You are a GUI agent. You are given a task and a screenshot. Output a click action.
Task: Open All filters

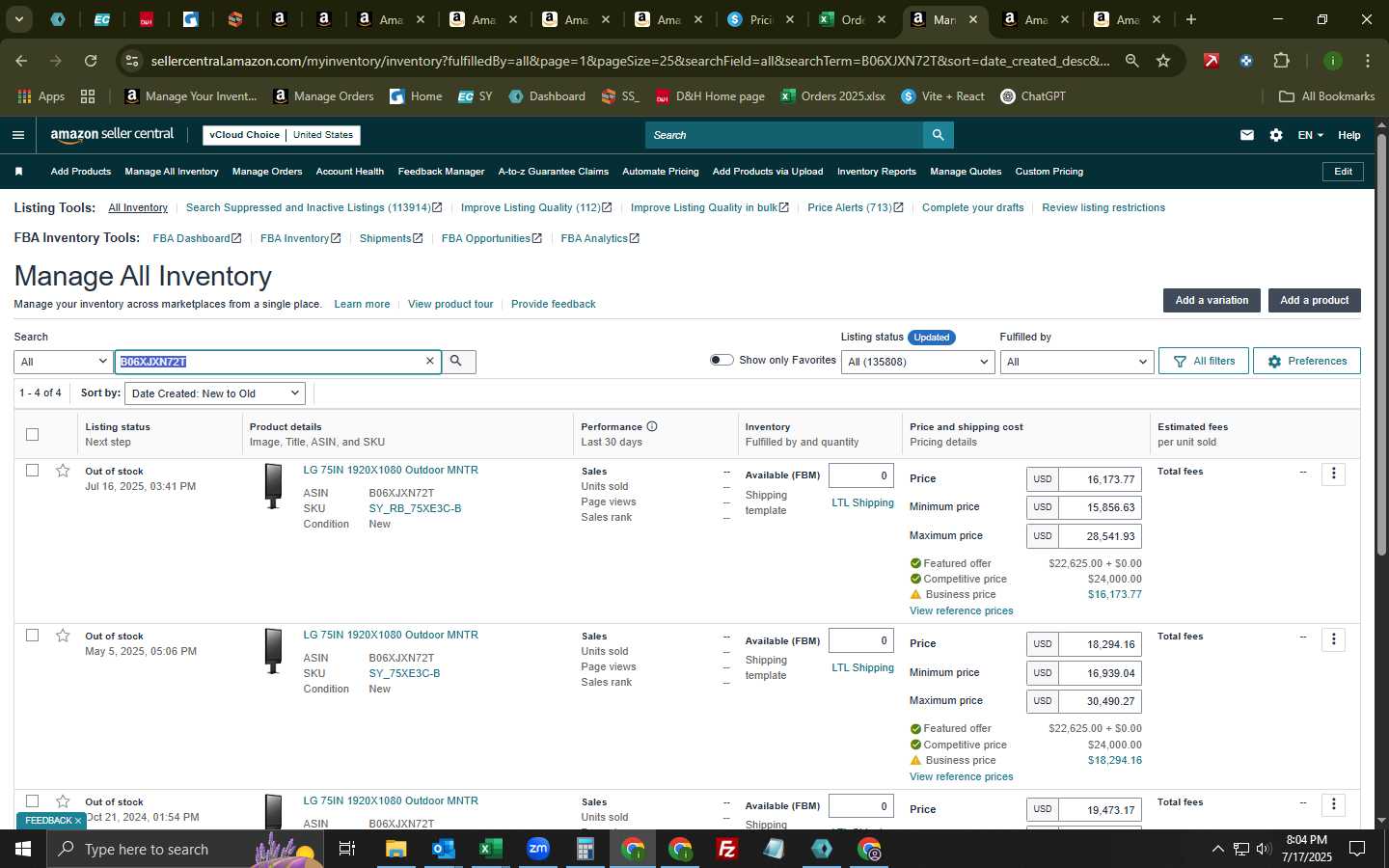coord(1204,361)
